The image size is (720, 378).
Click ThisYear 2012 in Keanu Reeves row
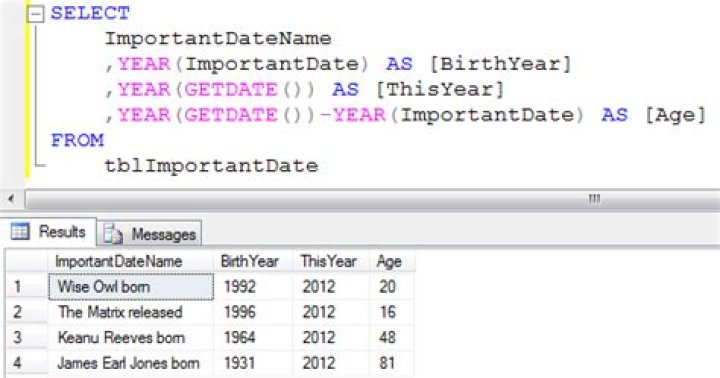(x=319, y=338)
